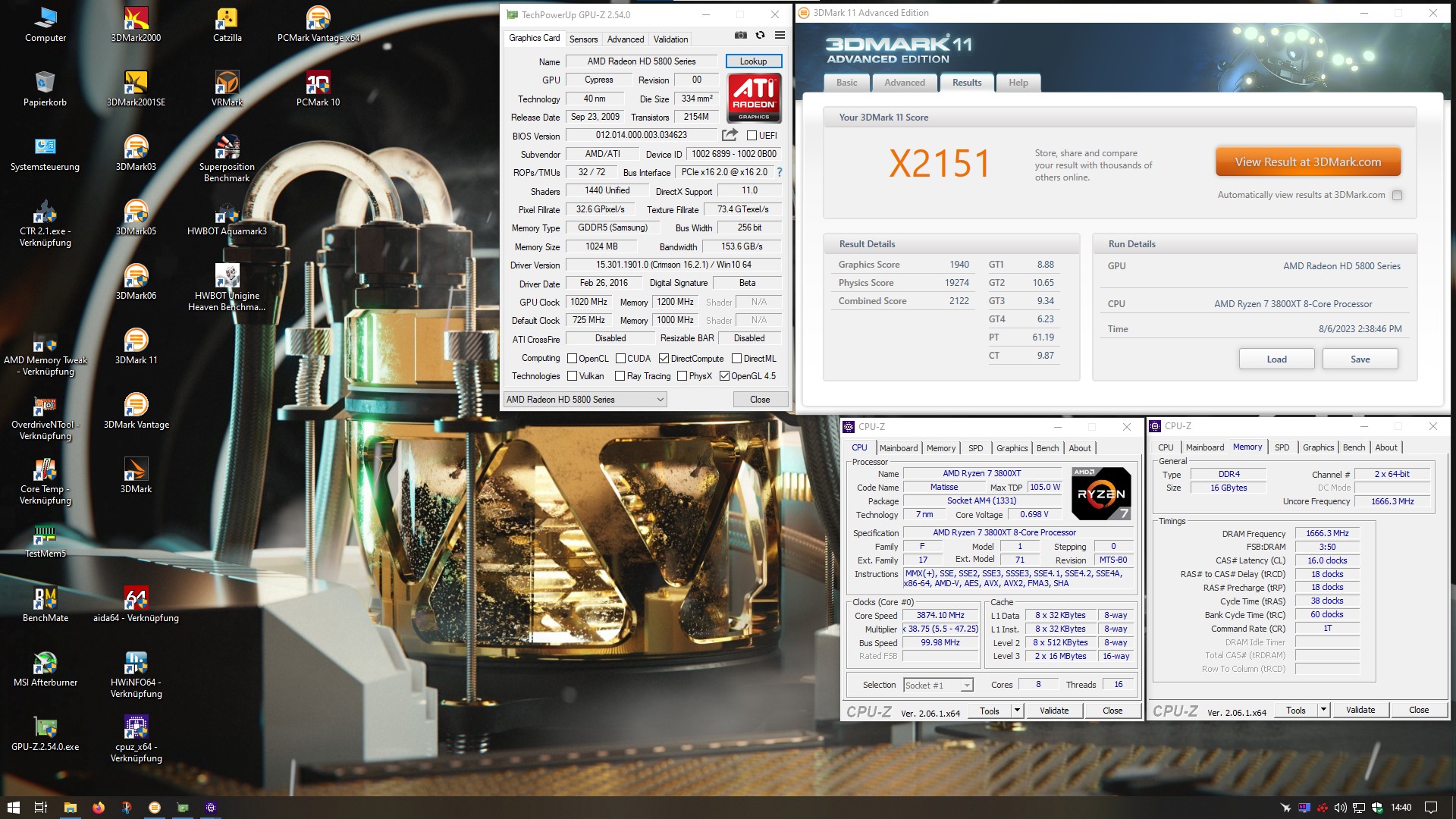Select the Graphics Score value 1940
Image resolution: width=1456 pixels, height=819 pixels.
[x=959, y=265]
